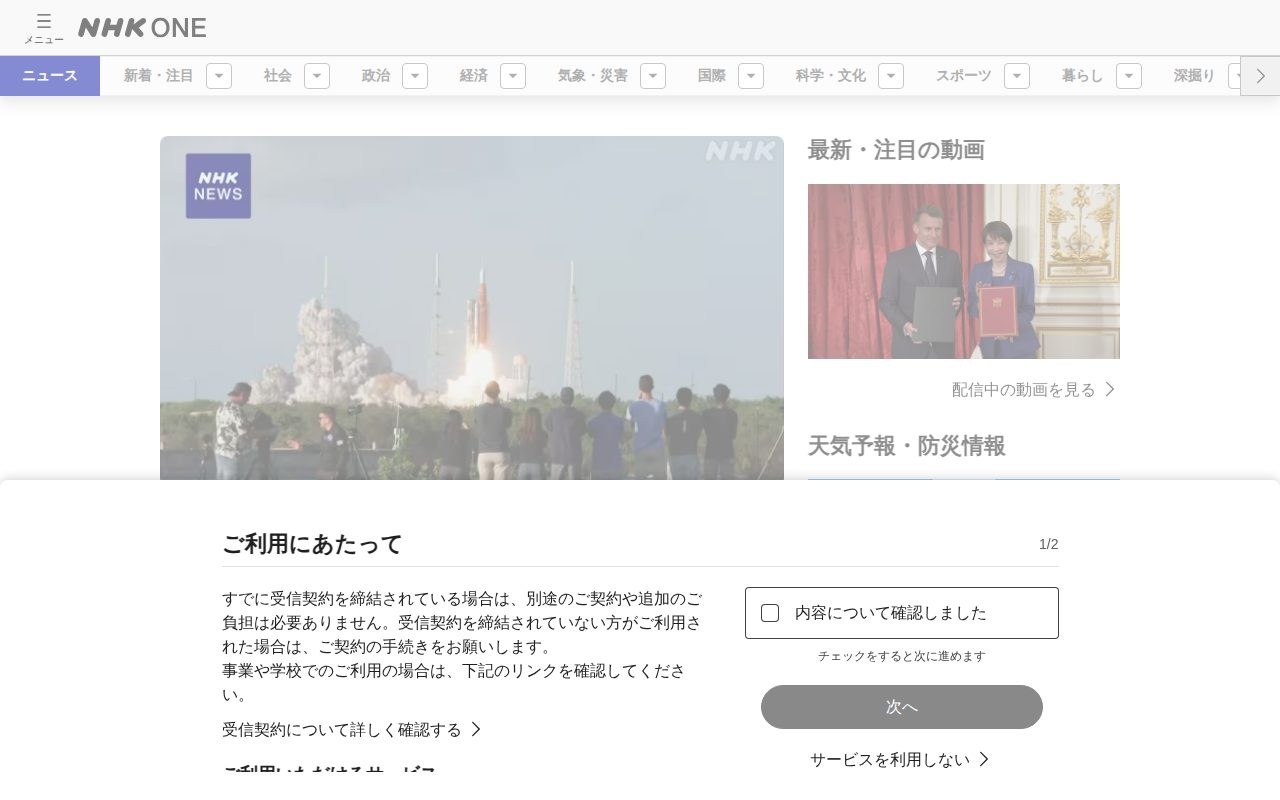
Task: Expand the 暮らし dropdown arrow
Action: tap(1129, 76)
